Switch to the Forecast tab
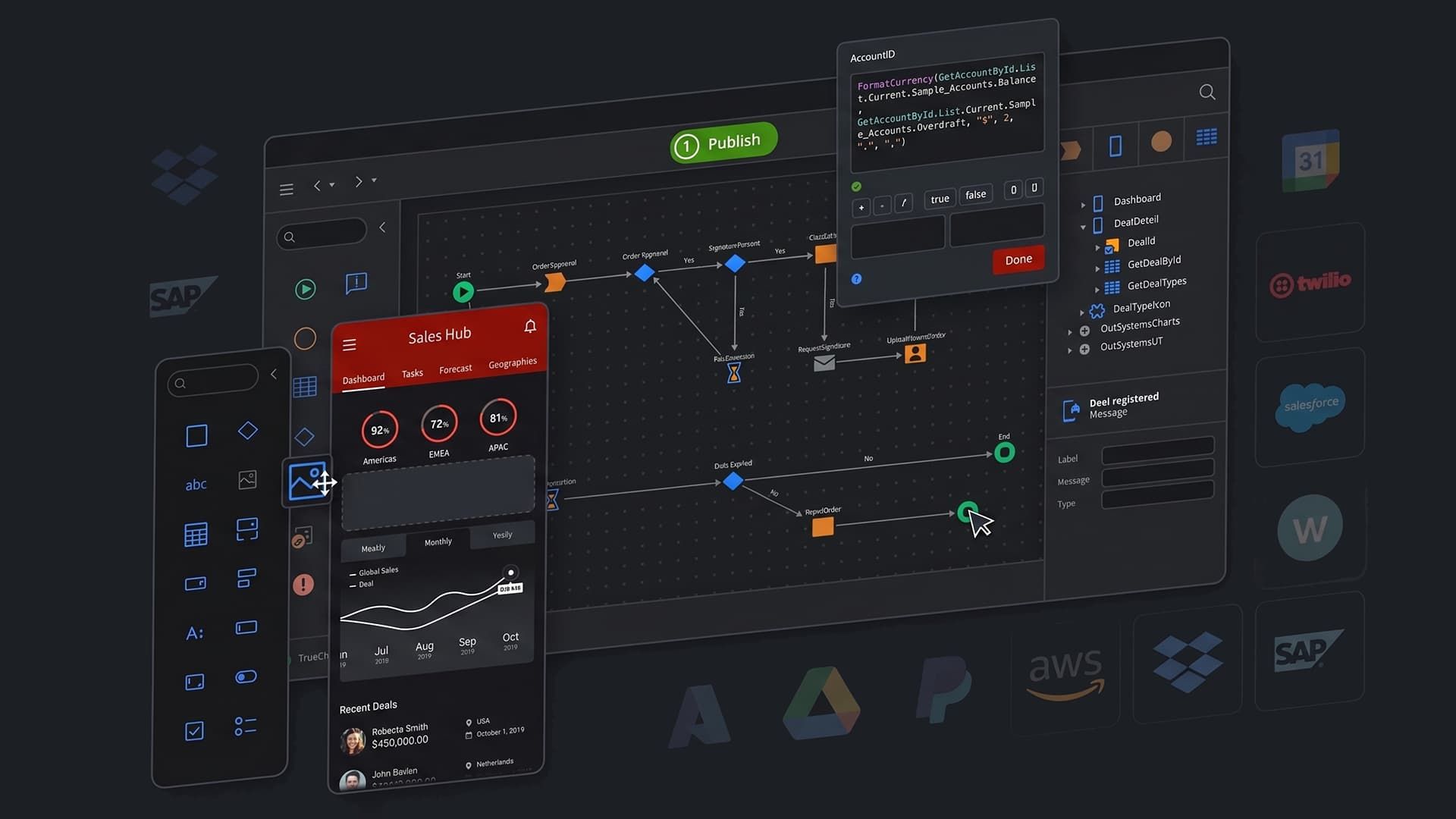Screen dimensions: 1456x819 click(455, 369)
